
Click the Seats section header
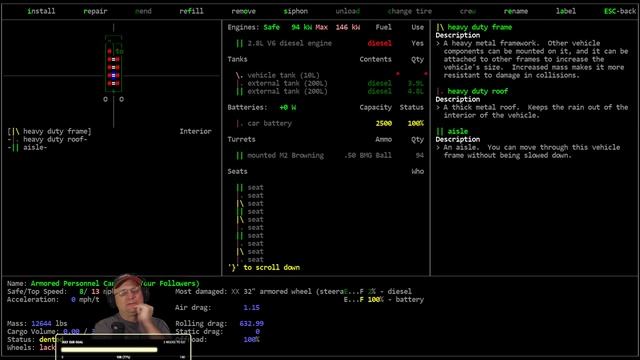click(x=238, y=171)
